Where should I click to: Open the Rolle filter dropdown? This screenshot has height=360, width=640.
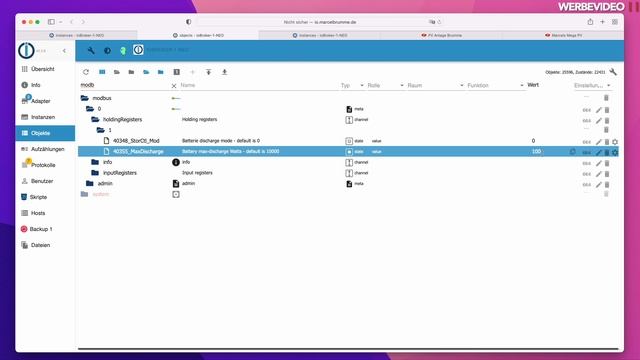click(385, 85)
